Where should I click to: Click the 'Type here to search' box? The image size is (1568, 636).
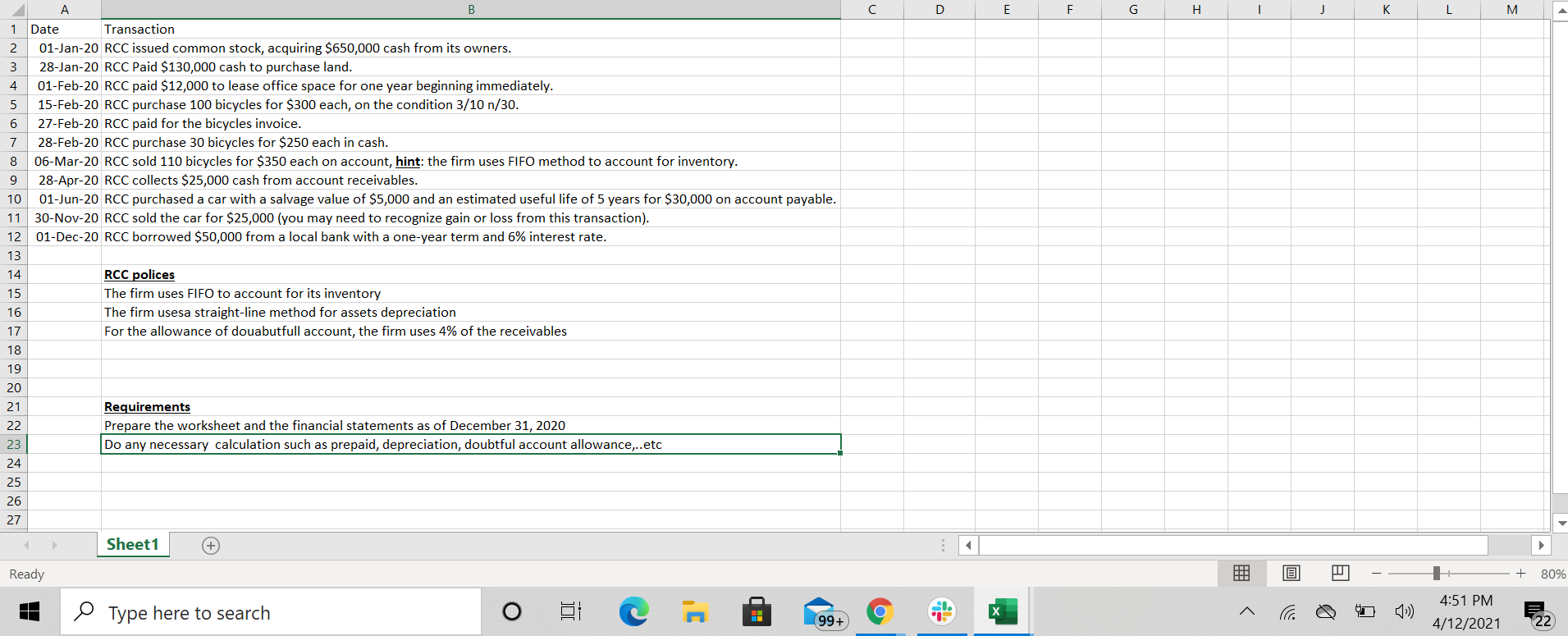click(271, 612)
